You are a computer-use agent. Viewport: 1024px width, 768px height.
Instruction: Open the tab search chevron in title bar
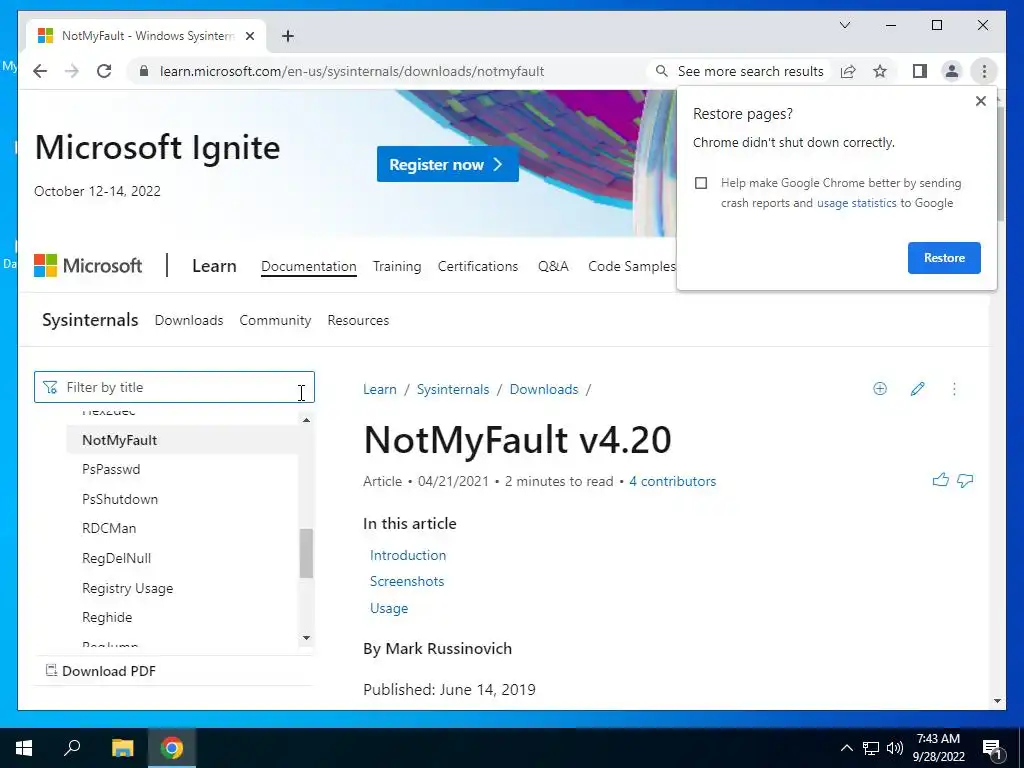(x=845, y=25)
